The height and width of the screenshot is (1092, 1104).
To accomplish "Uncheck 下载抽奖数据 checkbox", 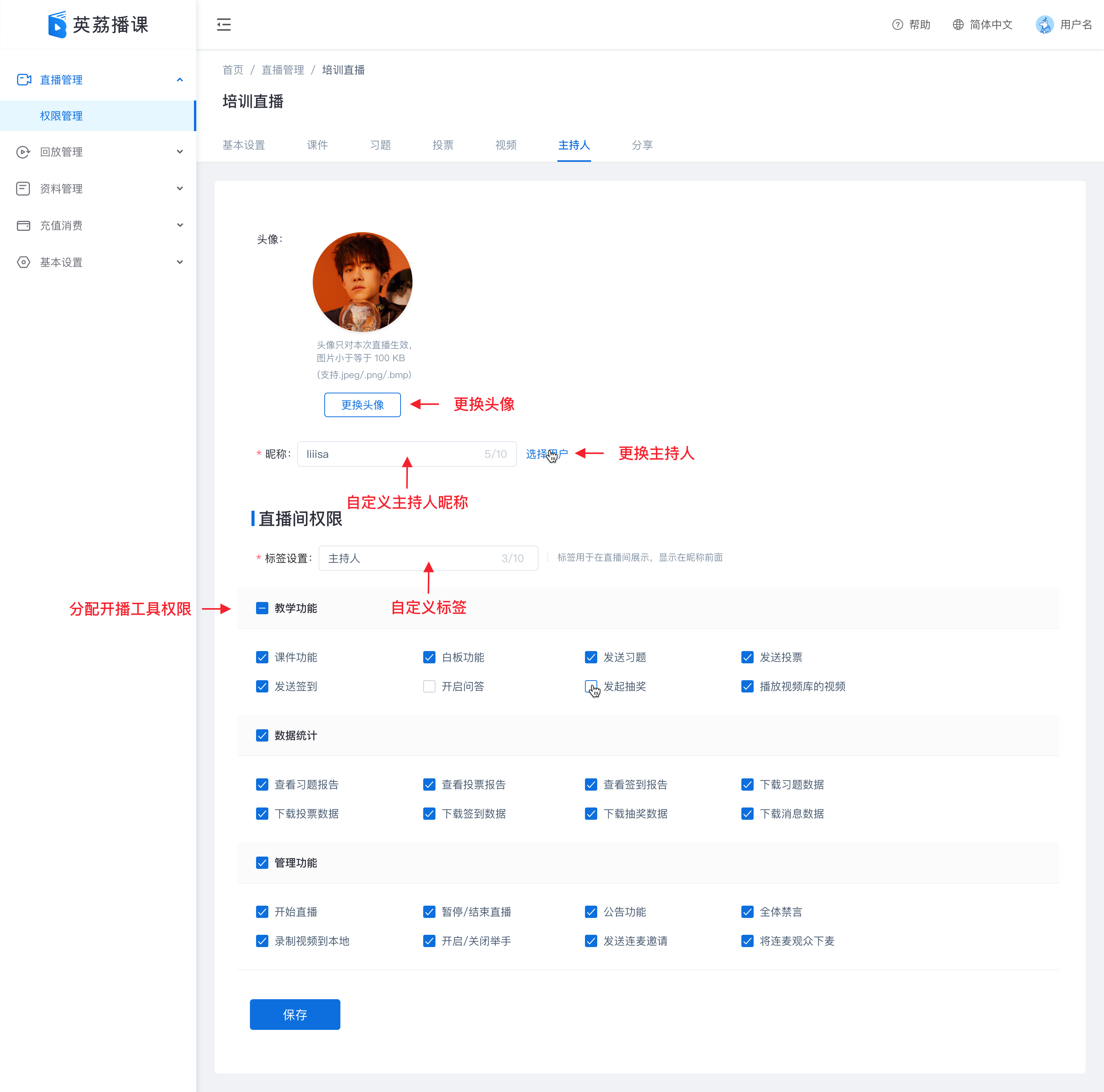I will click(x=591, y=814).
